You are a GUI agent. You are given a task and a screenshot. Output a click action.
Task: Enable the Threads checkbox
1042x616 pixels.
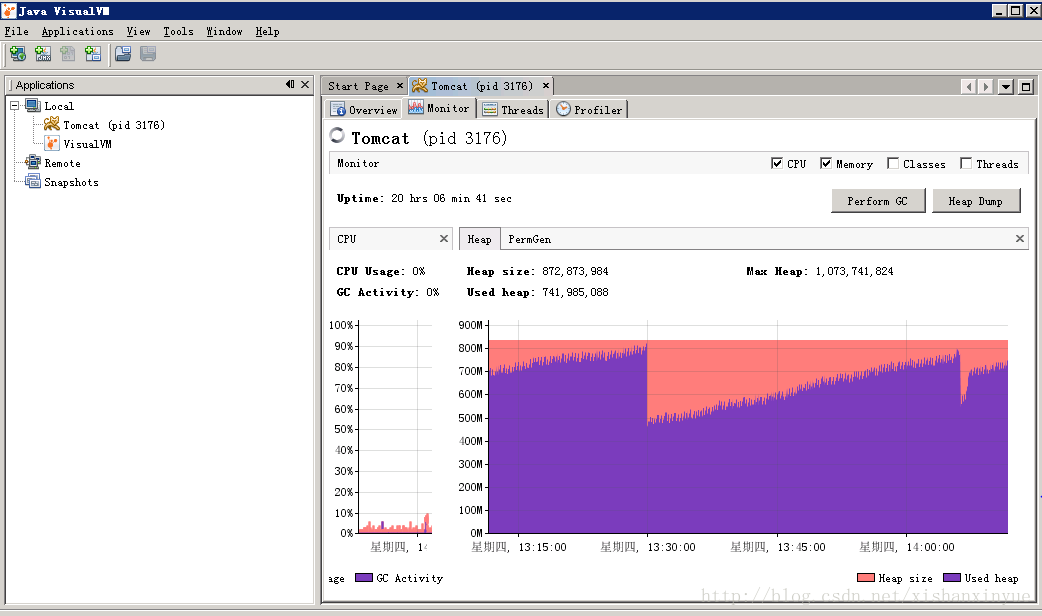tap(966, 163)
